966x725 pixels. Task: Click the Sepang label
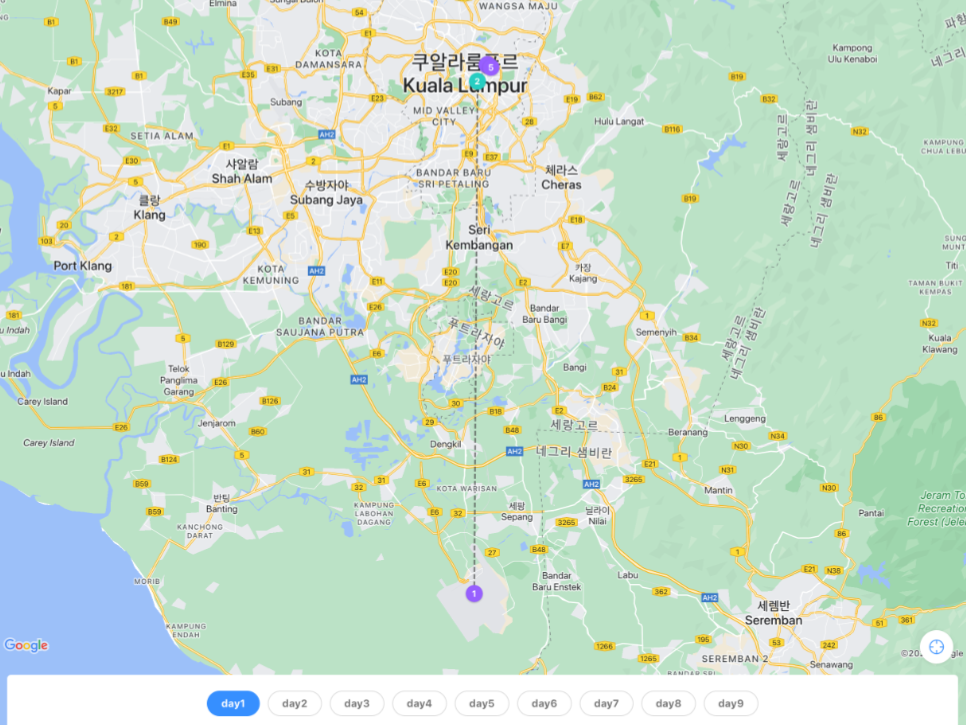click(x=517, y=511)
